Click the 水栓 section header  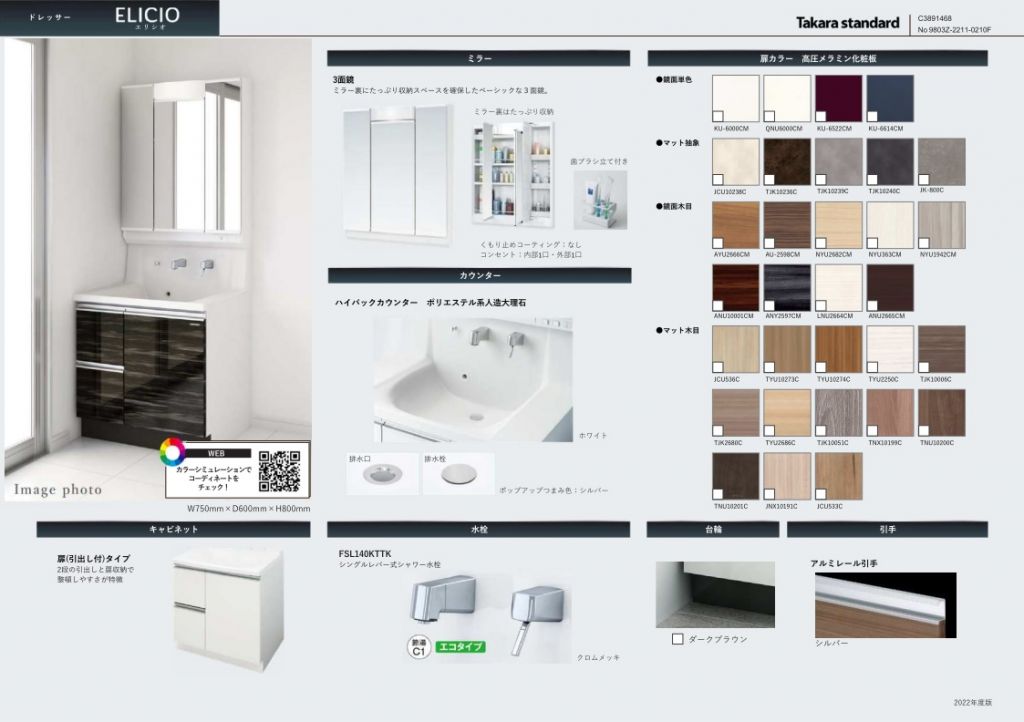coord(479,529)
